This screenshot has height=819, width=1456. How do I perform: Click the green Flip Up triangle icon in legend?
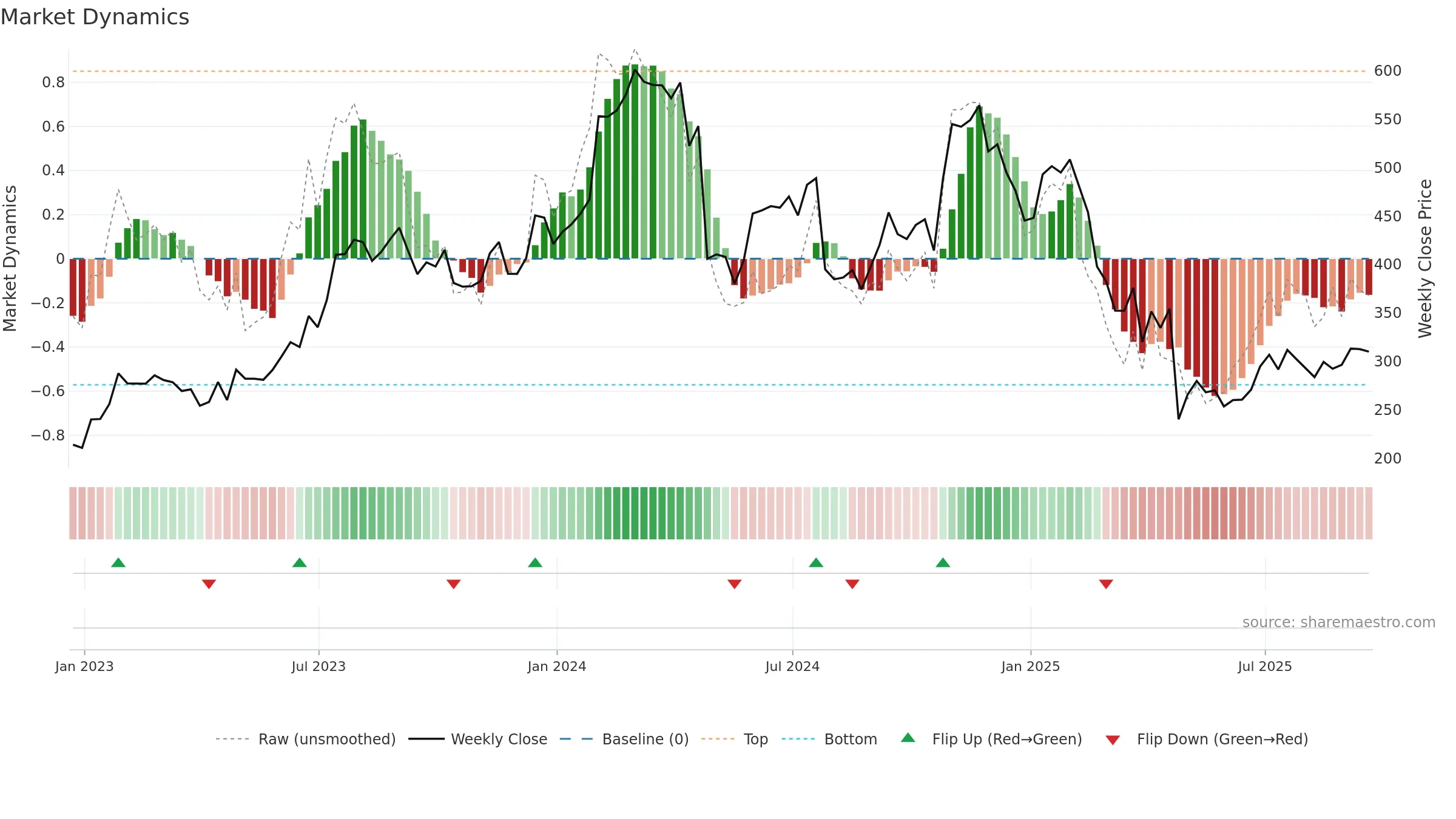click(908, 738)
